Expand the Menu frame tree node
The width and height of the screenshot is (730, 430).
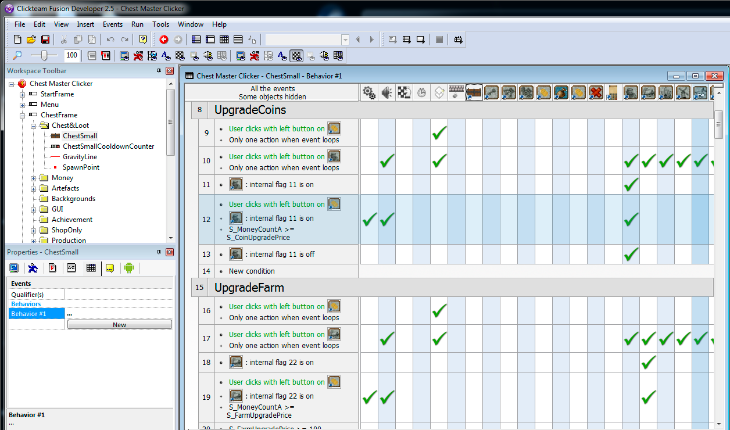click(22, 105)
